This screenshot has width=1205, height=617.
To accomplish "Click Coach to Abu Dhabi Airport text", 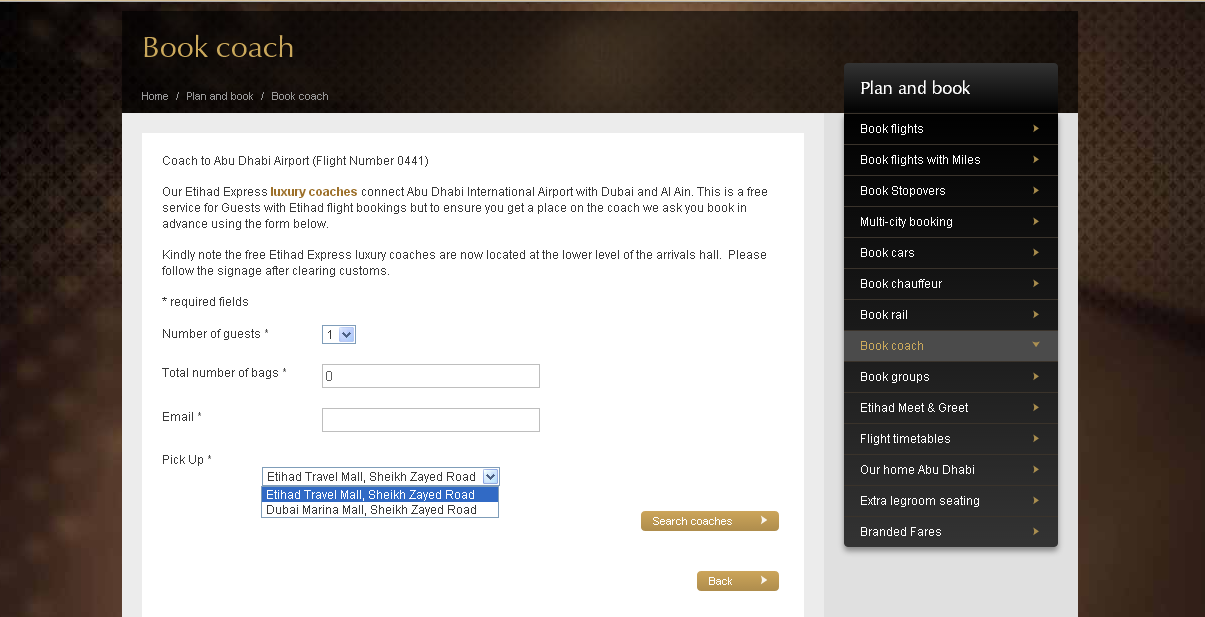I will pos(295,160).
